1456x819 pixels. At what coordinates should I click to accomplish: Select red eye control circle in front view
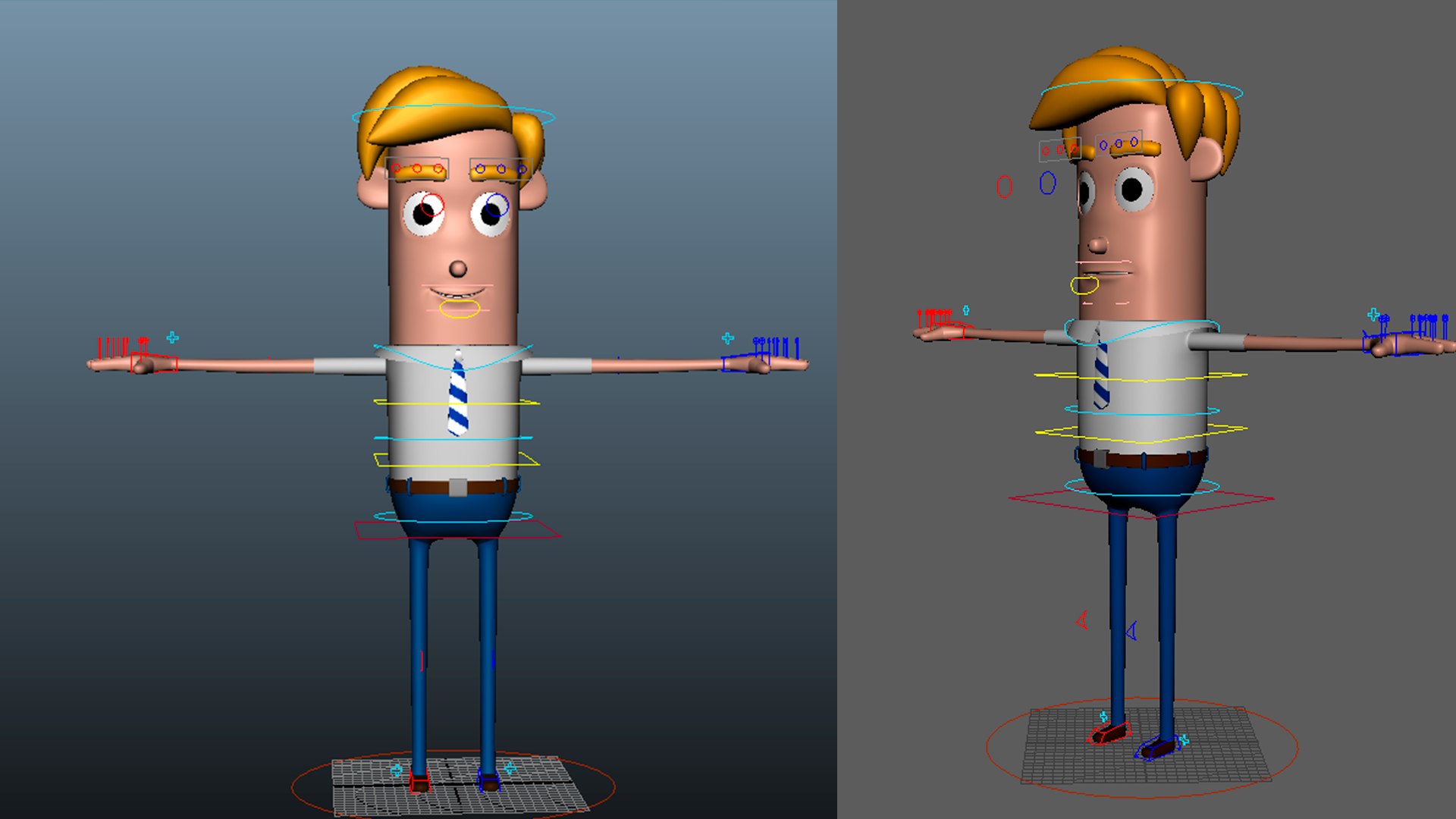pos(432,205)
